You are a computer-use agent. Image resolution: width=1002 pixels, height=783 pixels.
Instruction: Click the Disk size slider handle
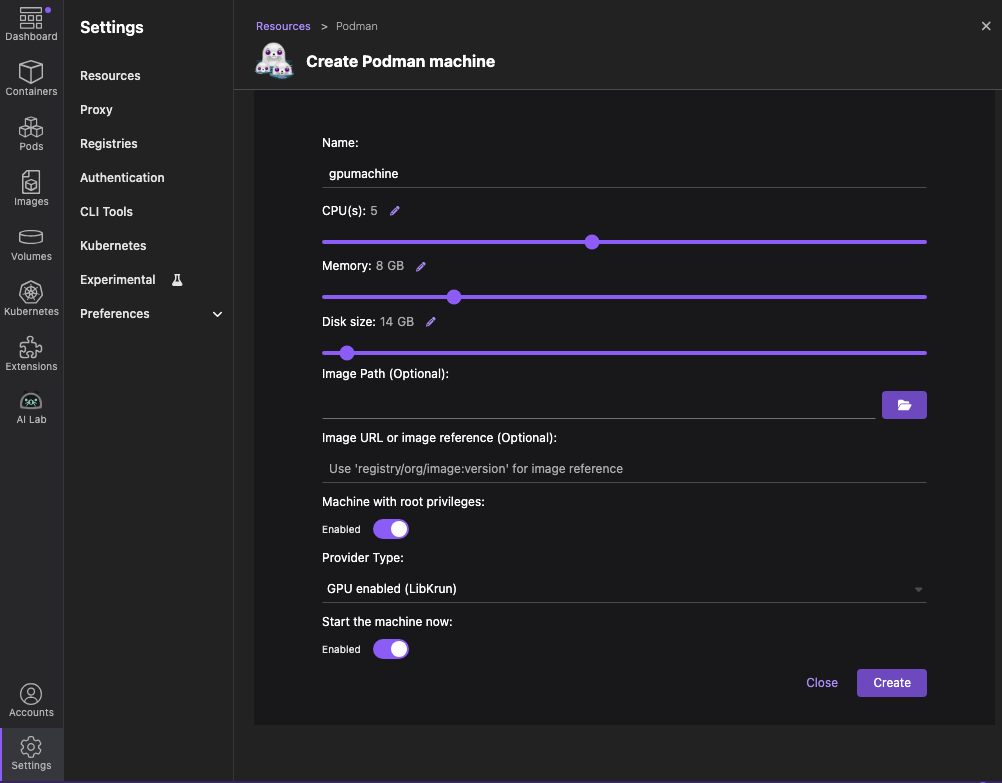(x=346, y=353)
